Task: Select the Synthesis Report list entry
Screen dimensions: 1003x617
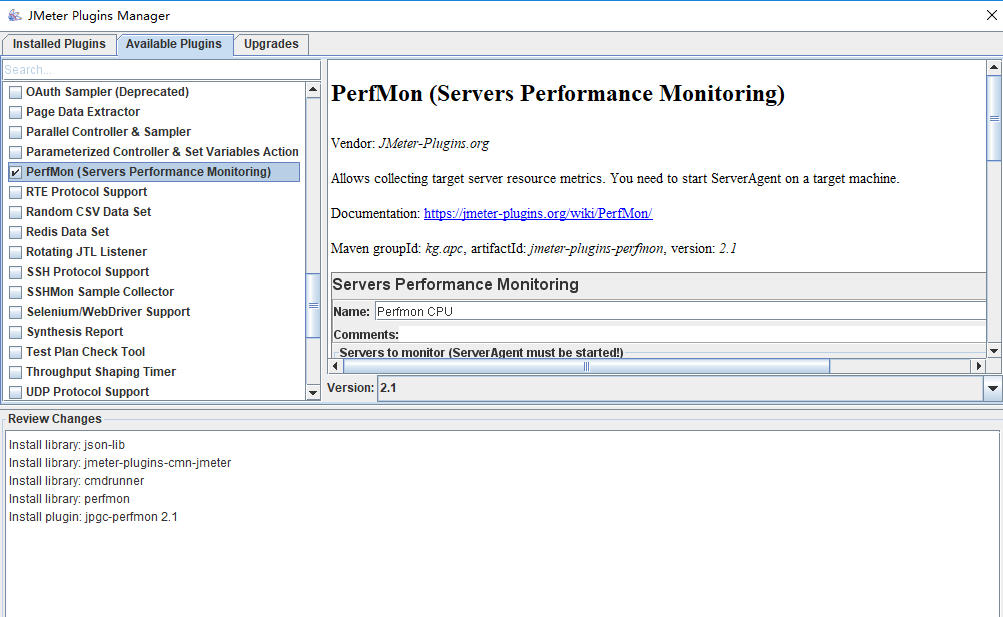Action: point(75,332)
